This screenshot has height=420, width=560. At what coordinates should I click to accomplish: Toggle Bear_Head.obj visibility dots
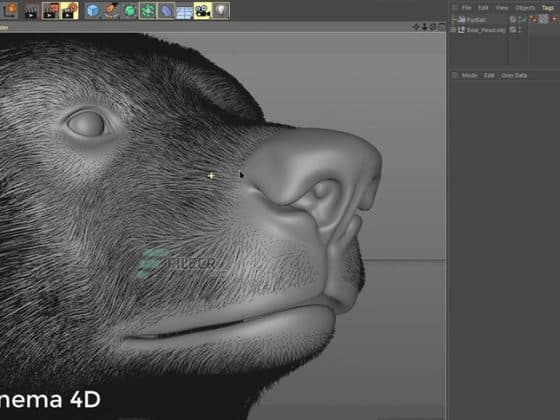[x=519, y=30]
